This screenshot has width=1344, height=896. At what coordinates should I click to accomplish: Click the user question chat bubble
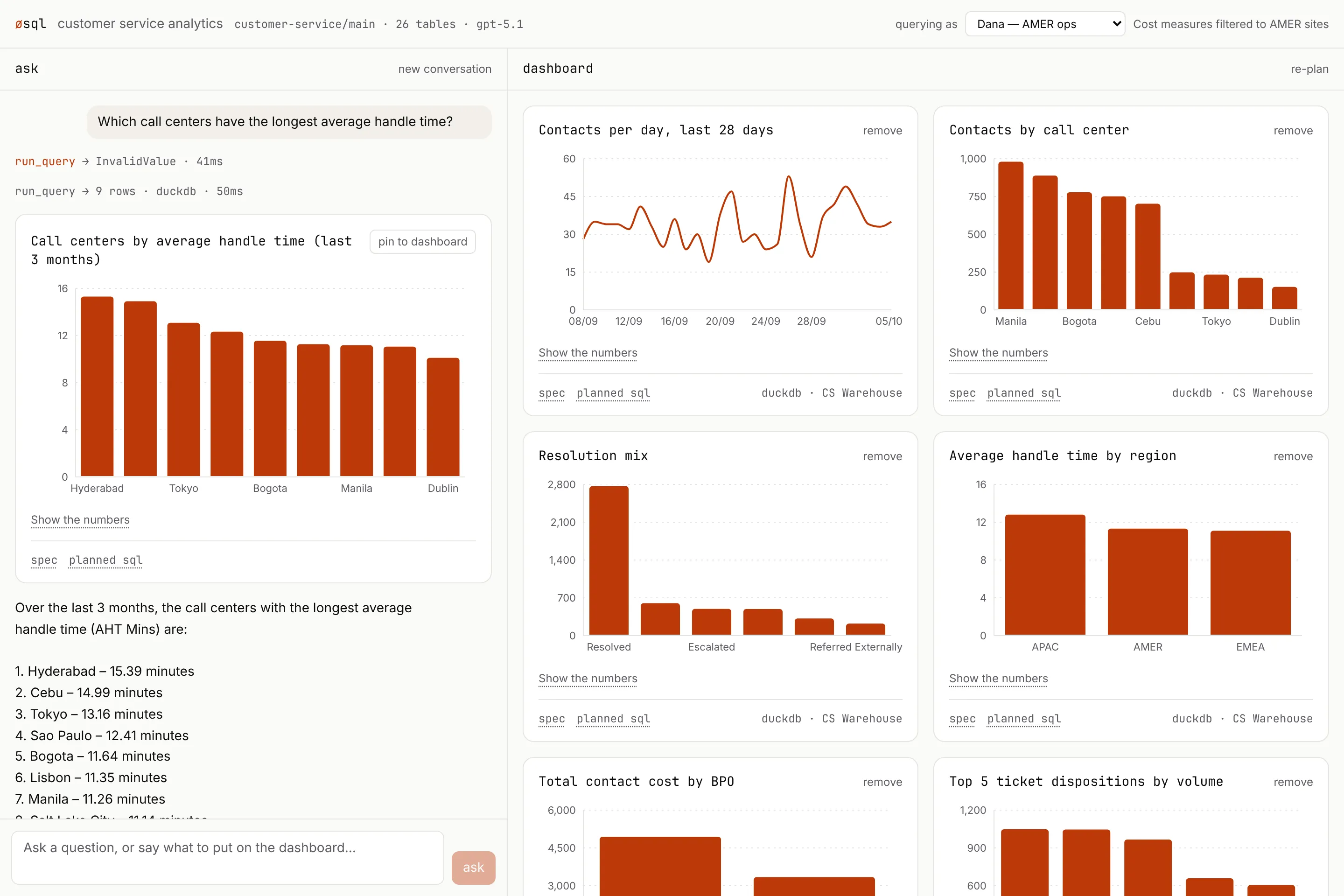[x=289, y=122]
